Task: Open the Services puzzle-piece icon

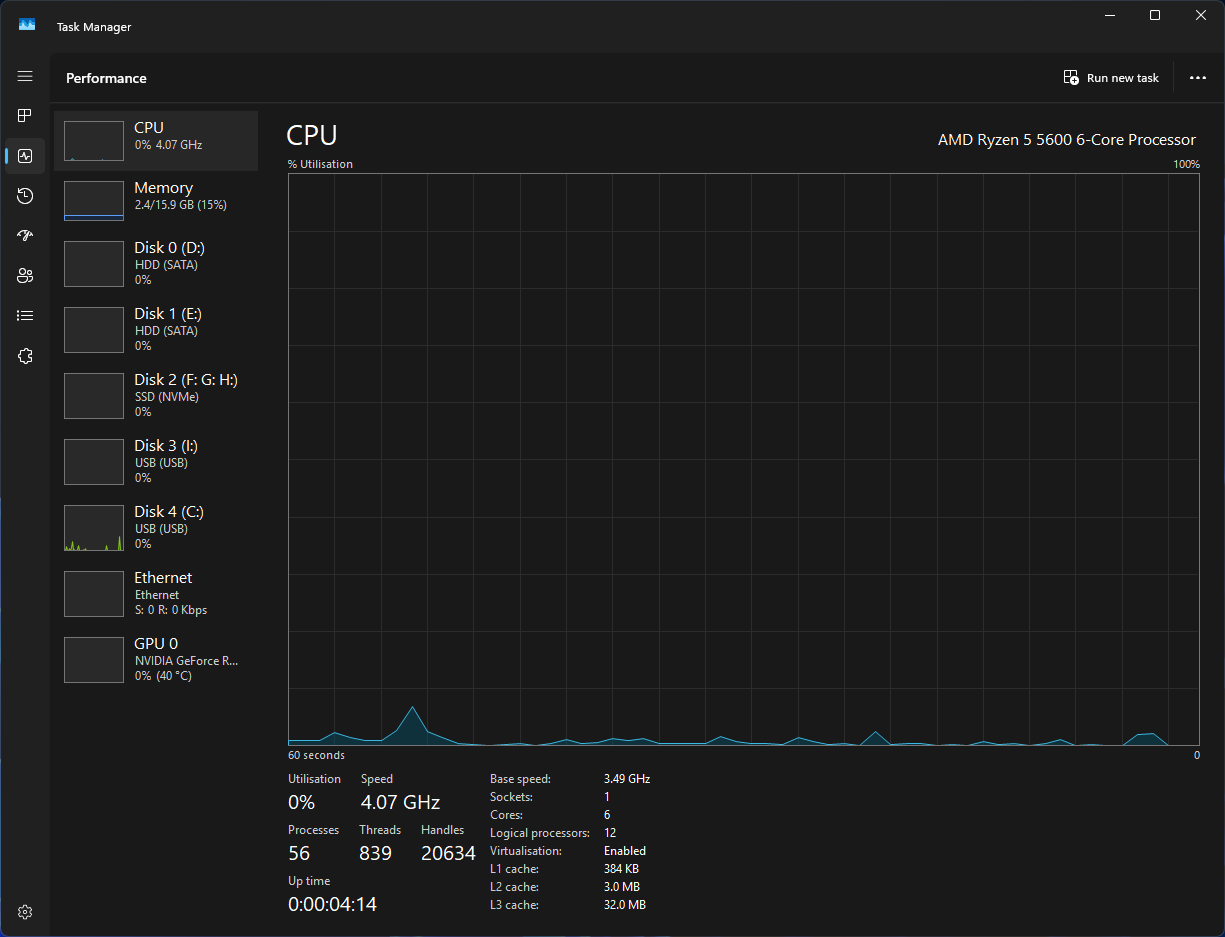Action: (x=24, y=355)
